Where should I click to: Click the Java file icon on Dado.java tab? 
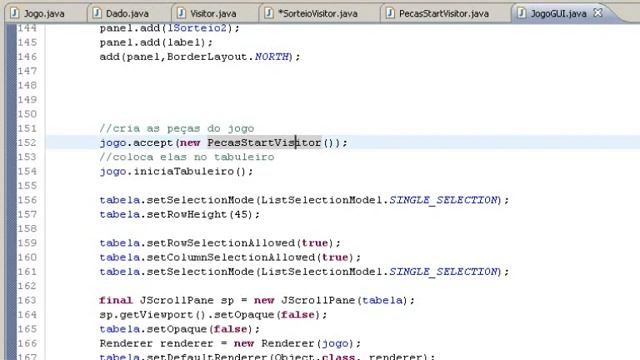(97, 13)
